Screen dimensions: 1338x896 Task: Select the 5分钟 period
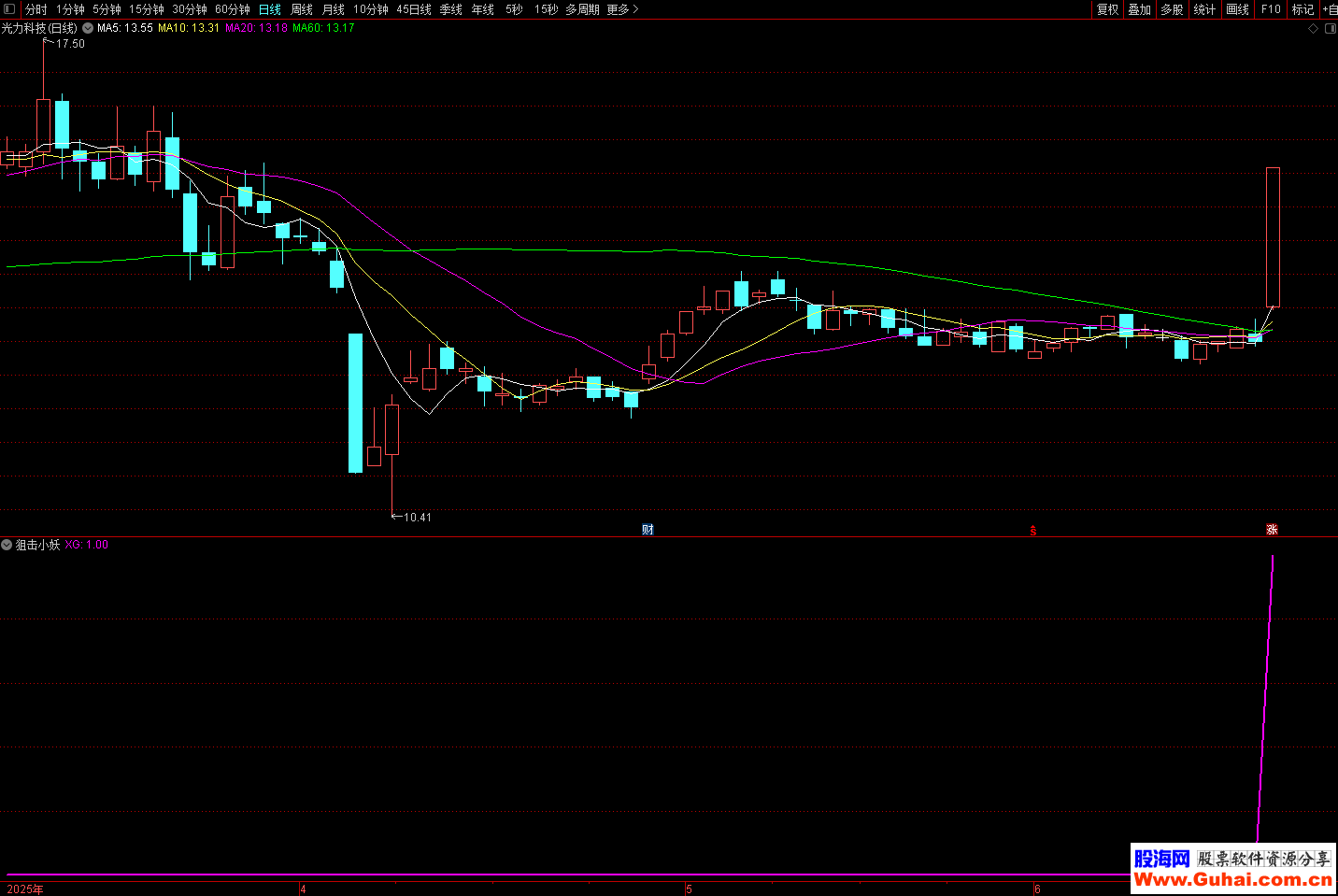tap(107, 9)
